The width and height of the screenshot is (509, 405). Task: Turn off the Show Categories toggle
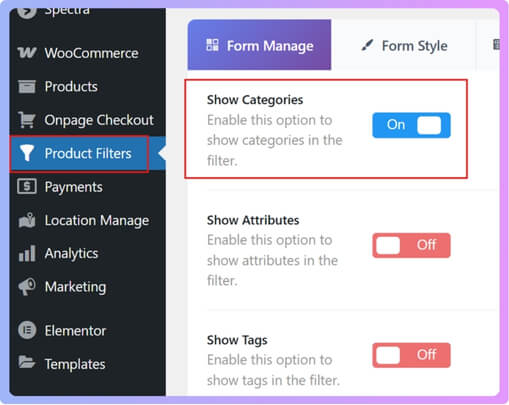[x=411, y=125]
